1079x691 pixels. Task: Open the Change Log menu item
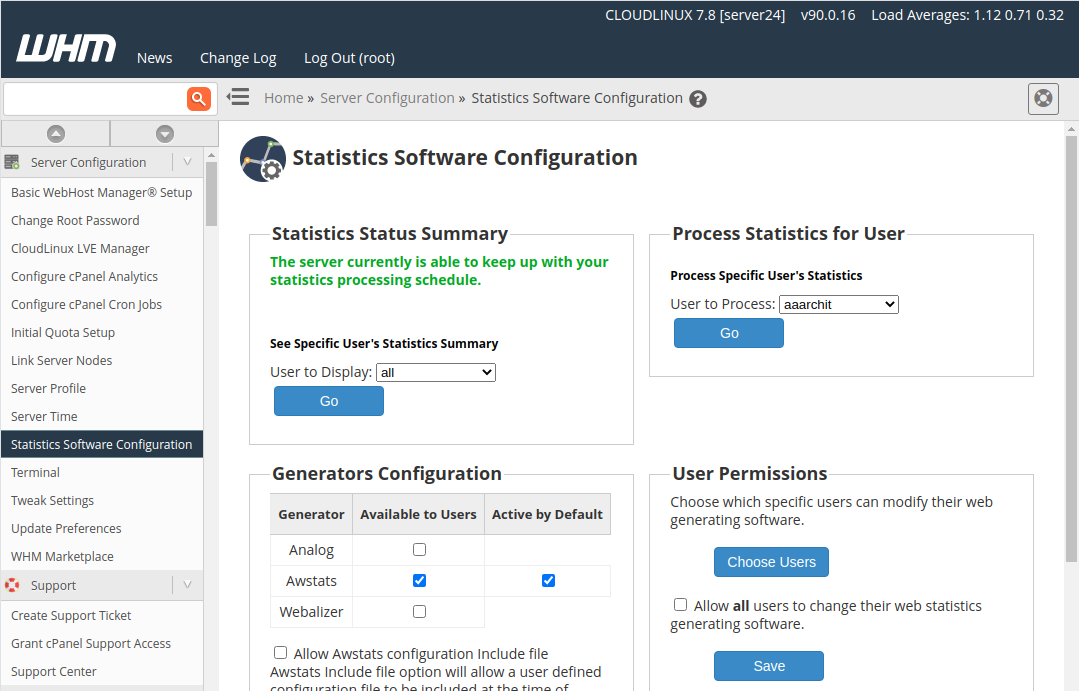click(238, 58)
